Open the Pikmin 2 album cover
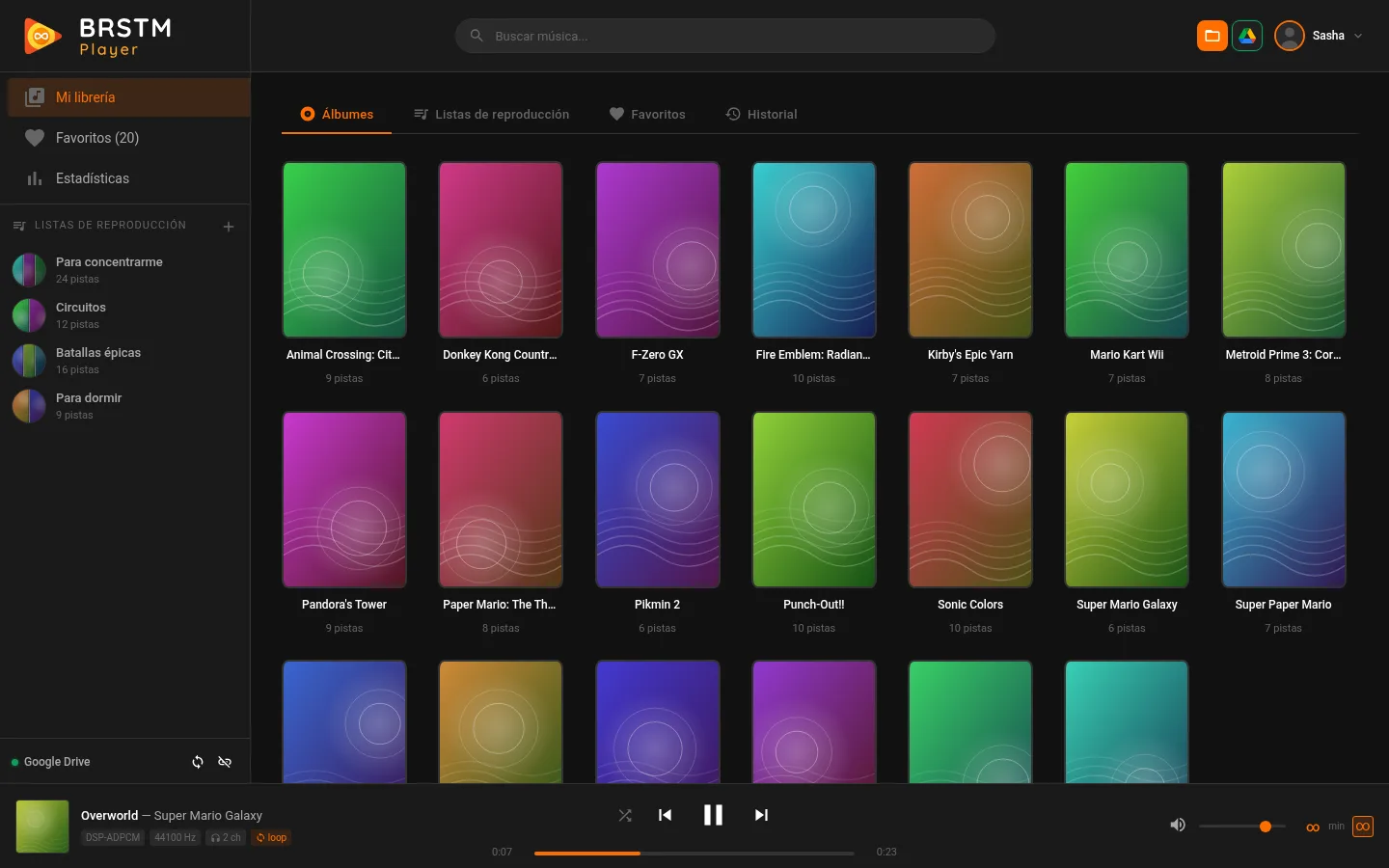Image resolution: width=1389 pixels, height=868 pixels. (658, 500)
